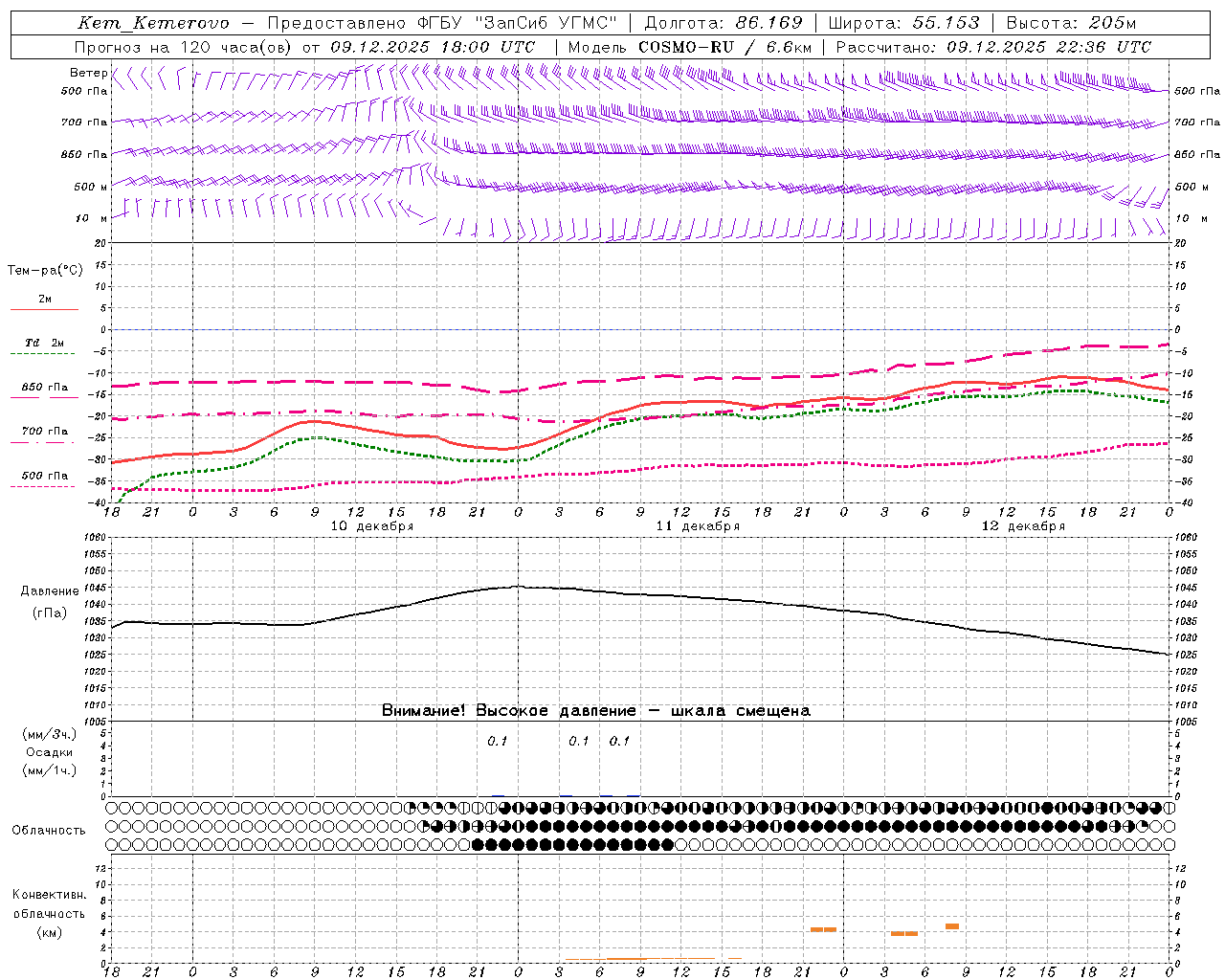Click the date label 12 декабря

tap(1023, 526)
